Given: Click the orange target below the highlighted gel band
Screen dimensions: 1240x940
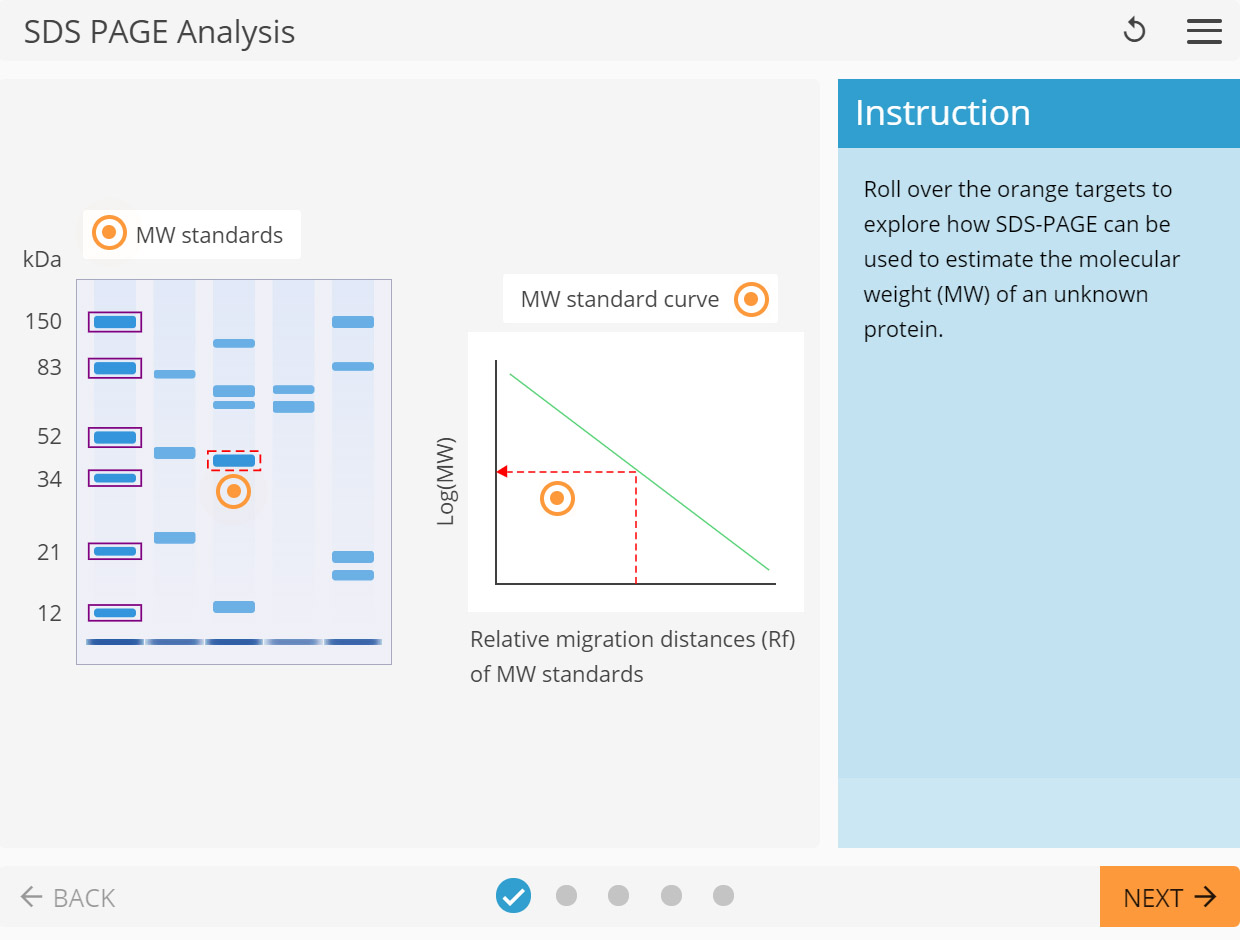Looking at the screenshot, I should point(233,491).
